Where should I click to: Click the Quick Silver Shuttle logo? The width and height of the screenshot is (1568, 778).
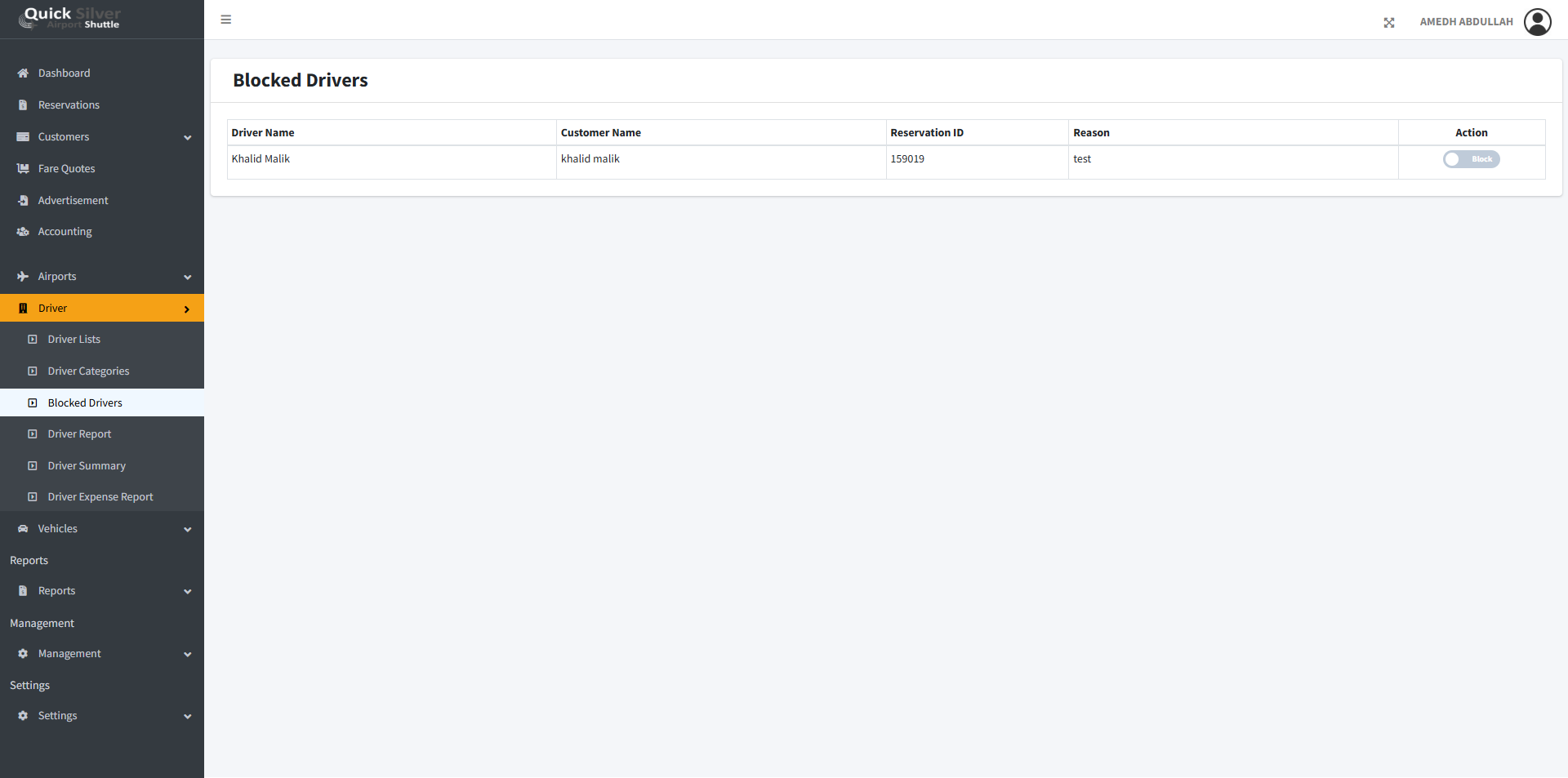coord(72,18)
